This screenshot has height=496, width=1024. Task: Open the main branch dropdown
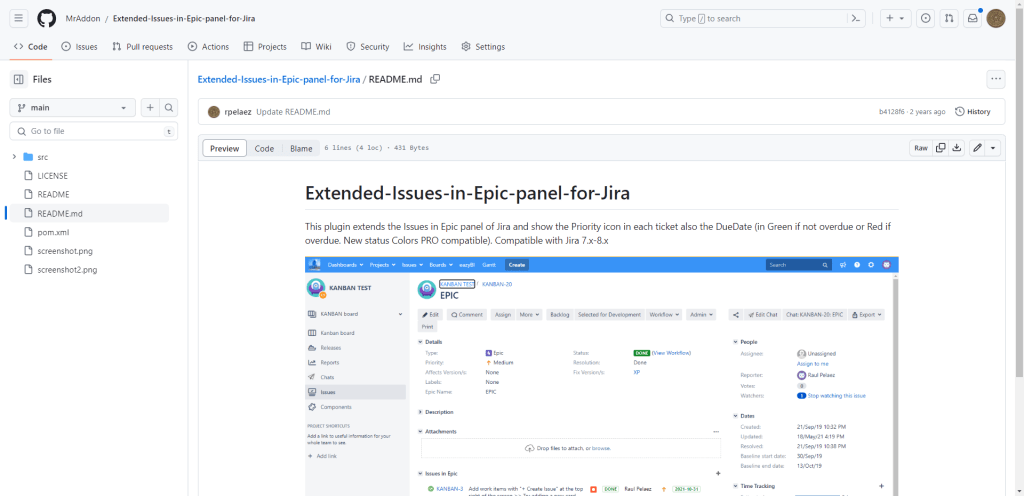tap(72, 108)
